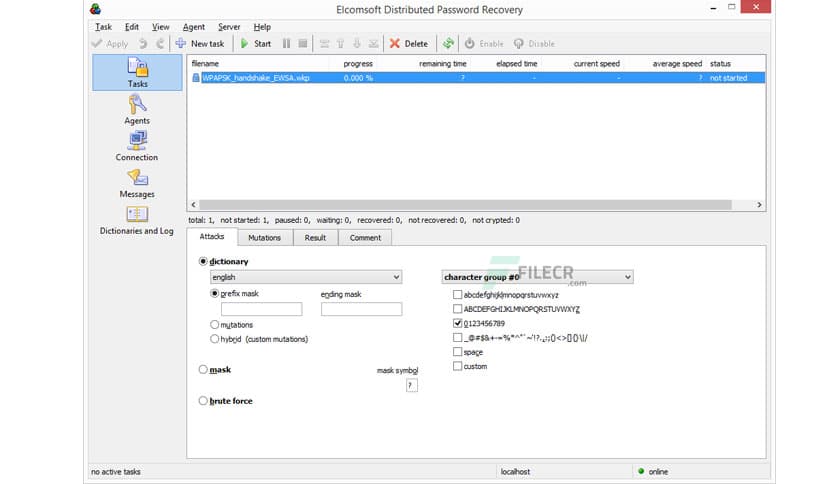This screenshot has width=836, height=484.
Task: Switch to the Result tab
Action: (x=315, y=238)
